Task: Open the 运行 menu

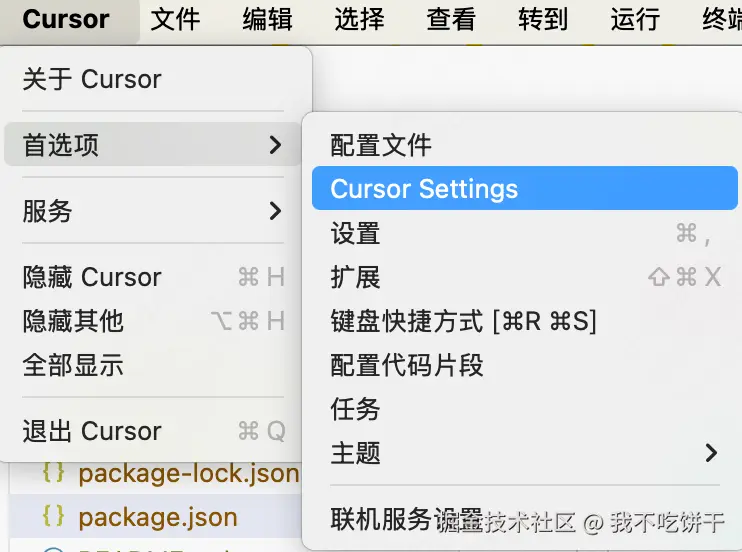Action: point(635,19)
